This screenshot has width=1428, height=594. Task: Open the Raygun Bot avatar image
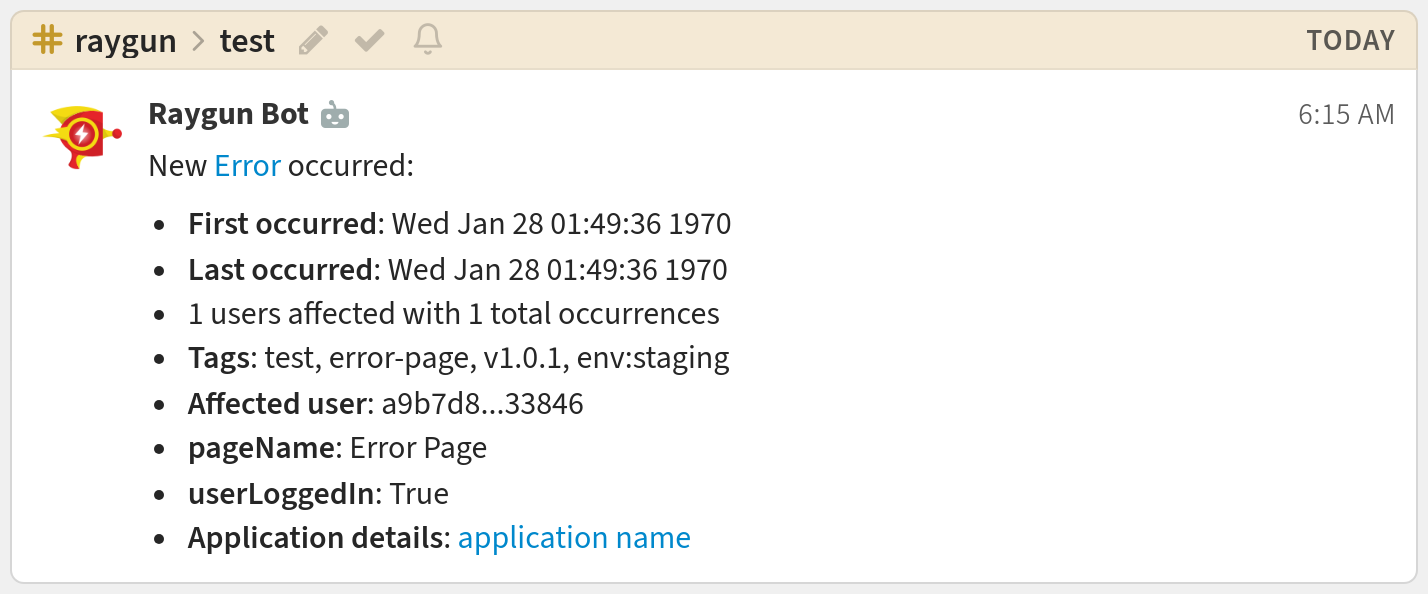[82, 135]
